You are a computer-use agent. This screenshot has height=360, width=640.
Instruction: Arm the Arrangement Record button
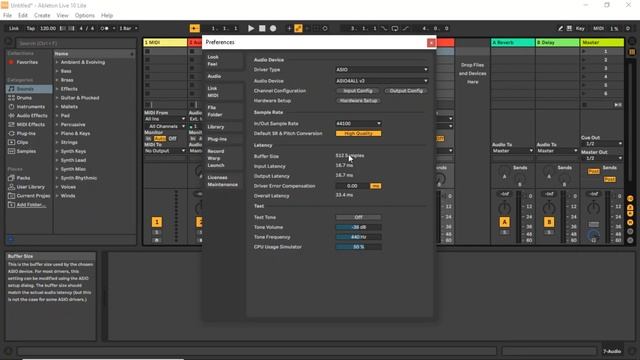pos(273,29)
